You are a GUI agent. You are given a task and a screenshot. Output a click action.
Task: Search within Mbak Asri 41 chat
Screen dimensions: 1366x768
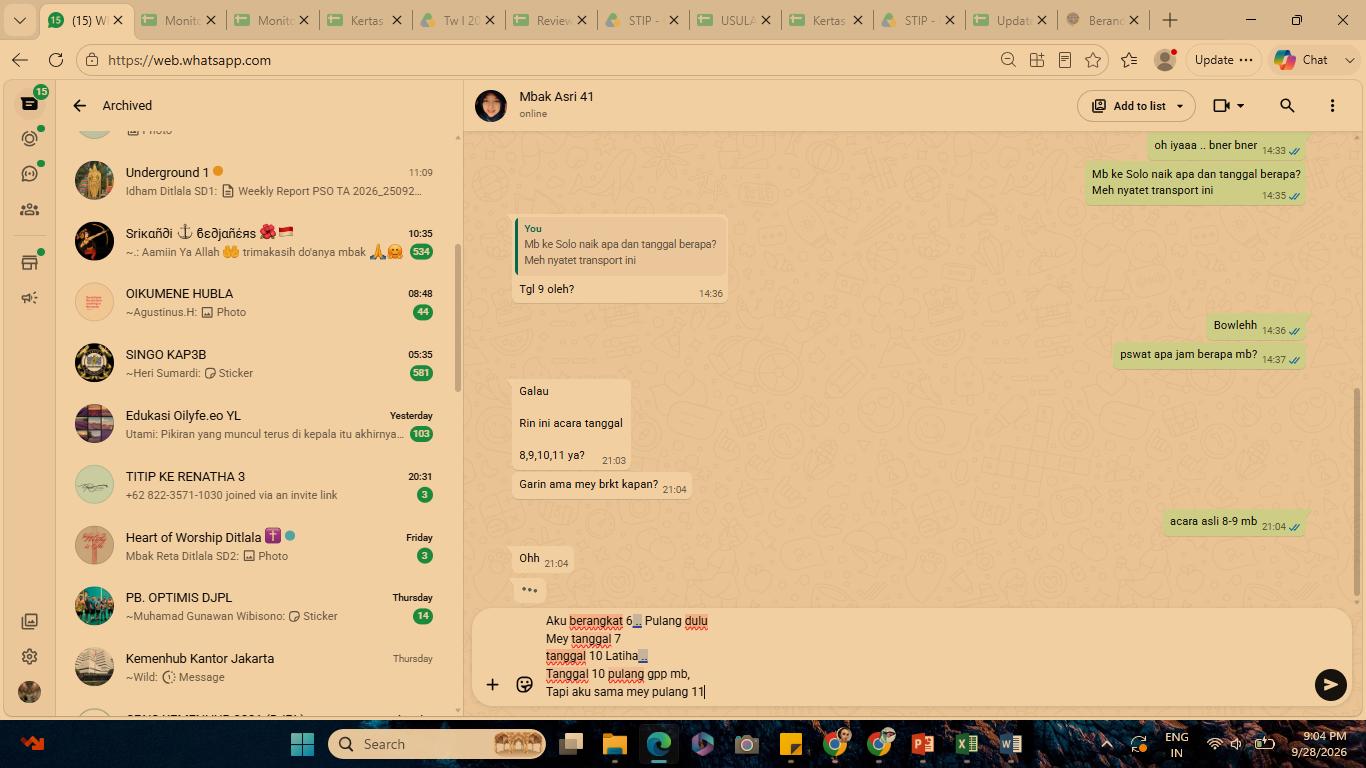click(x=1287, y=105)
